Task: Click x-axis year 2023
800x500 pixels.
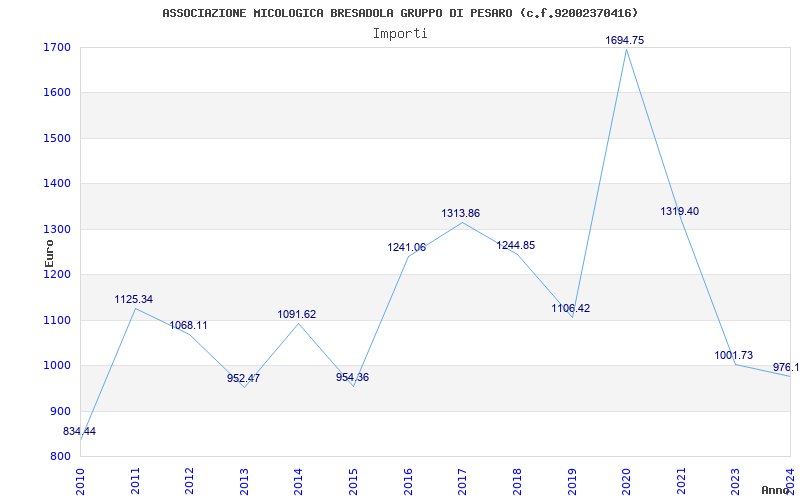Action: click(x=735, y=482)
